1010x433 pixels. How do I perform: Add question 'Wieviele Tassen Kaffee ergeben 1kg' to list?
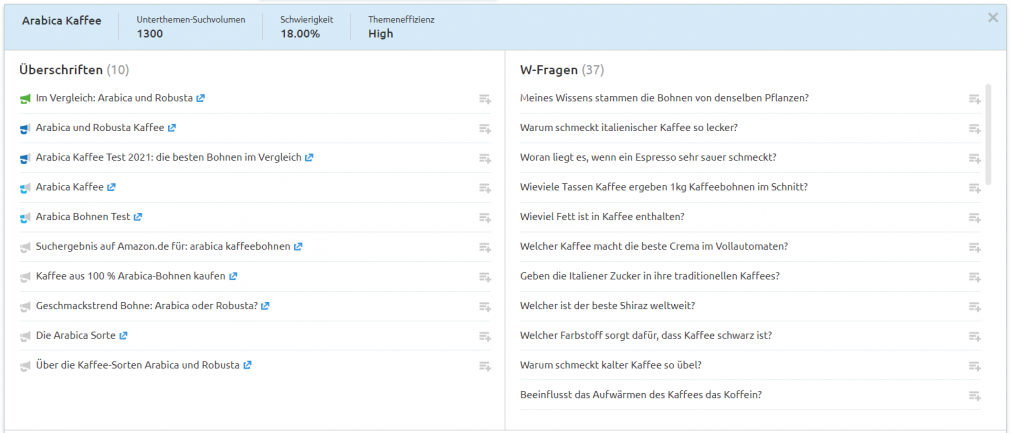[975, 188]
